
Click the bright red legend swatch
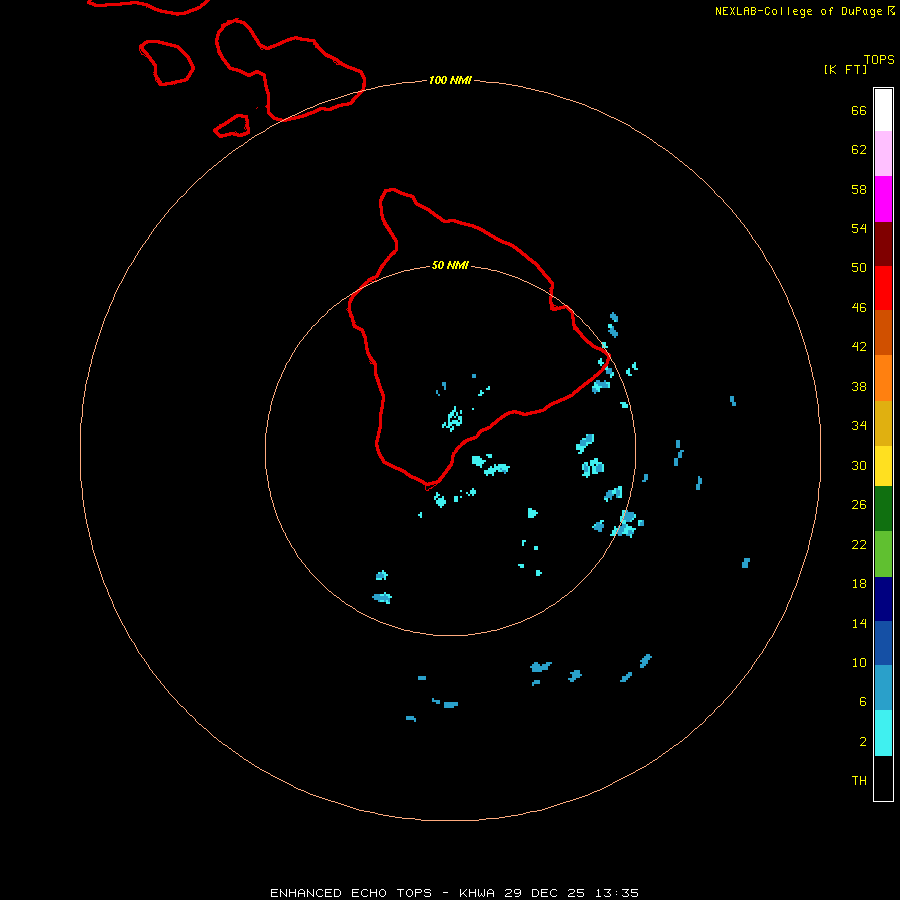pyautogui.click(x=883, y=288)
